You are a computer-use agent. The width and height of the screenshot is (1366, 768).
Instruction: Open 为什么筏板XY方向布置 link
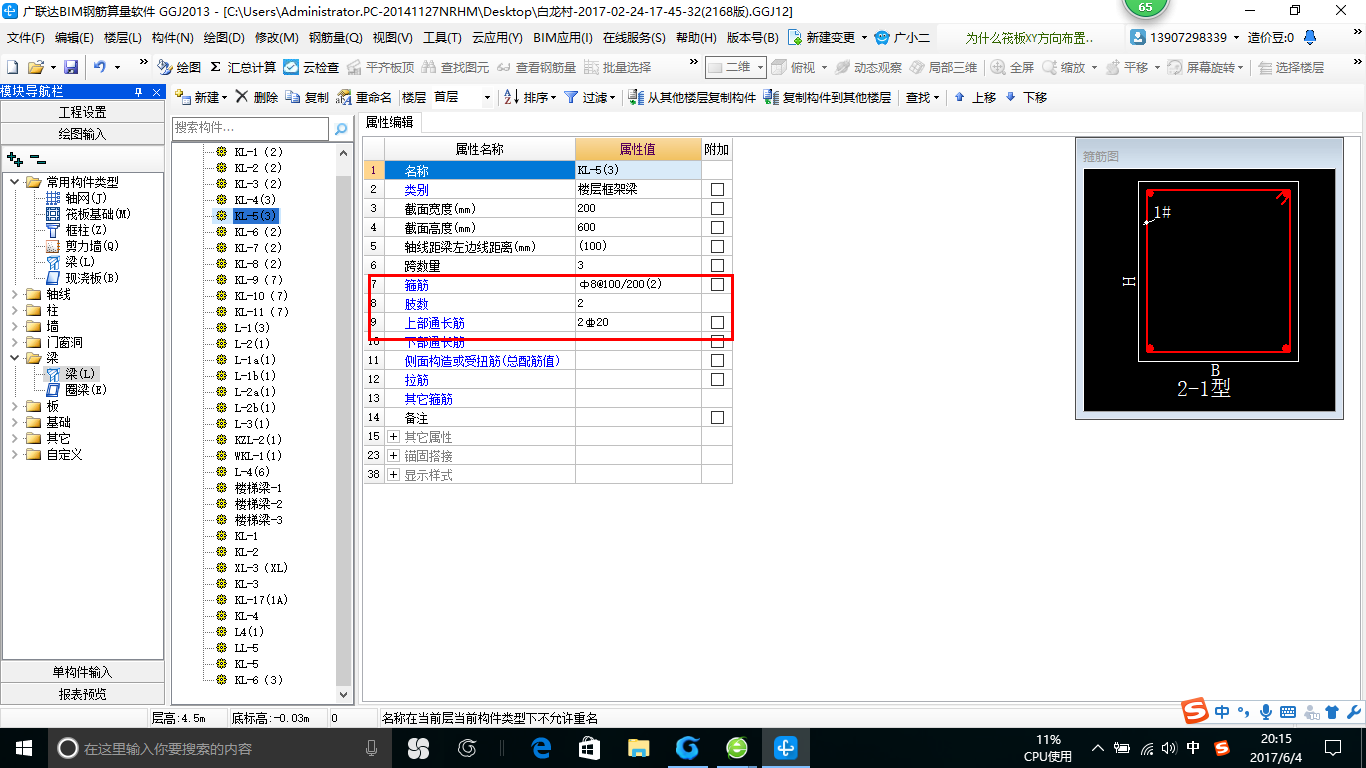1029,38
